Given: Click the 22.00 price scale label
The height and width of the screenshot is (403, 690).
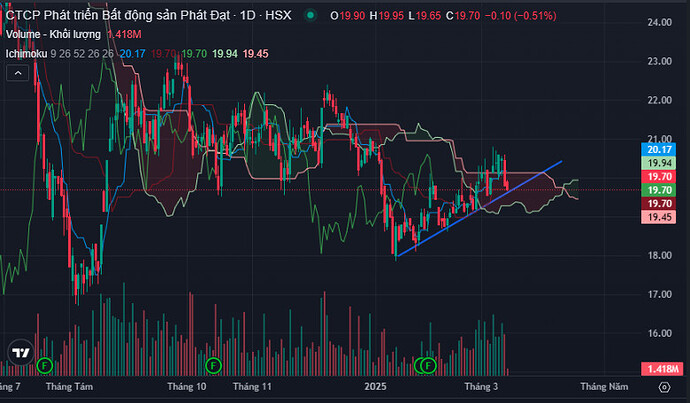Looking at the screenshot, I should tap(660, 100).
